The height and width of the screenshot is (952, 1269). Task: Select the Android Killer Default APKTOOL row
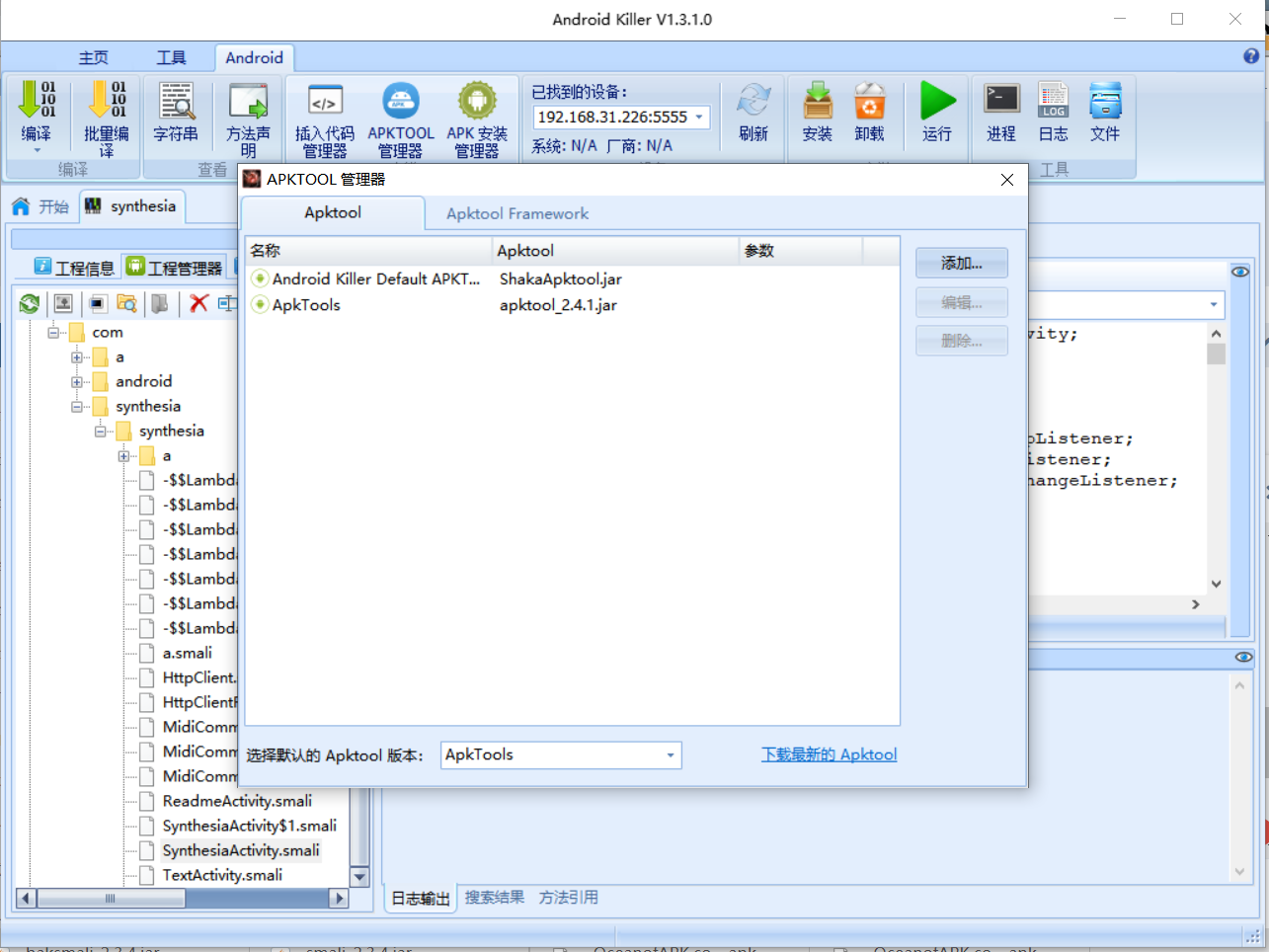point(573,279)
